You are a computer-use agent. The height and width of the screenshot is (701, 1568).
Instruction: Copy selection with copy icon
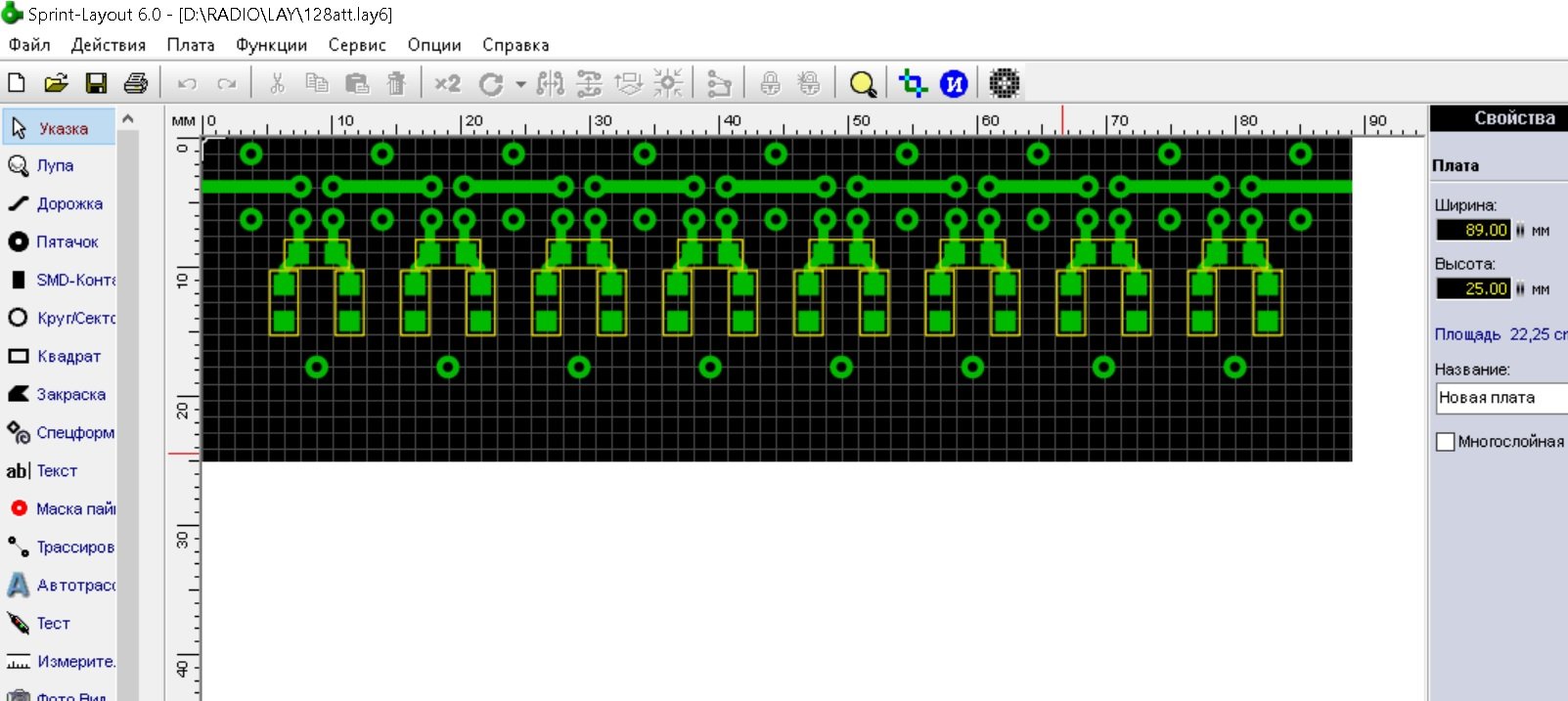[x=317, y=83]
